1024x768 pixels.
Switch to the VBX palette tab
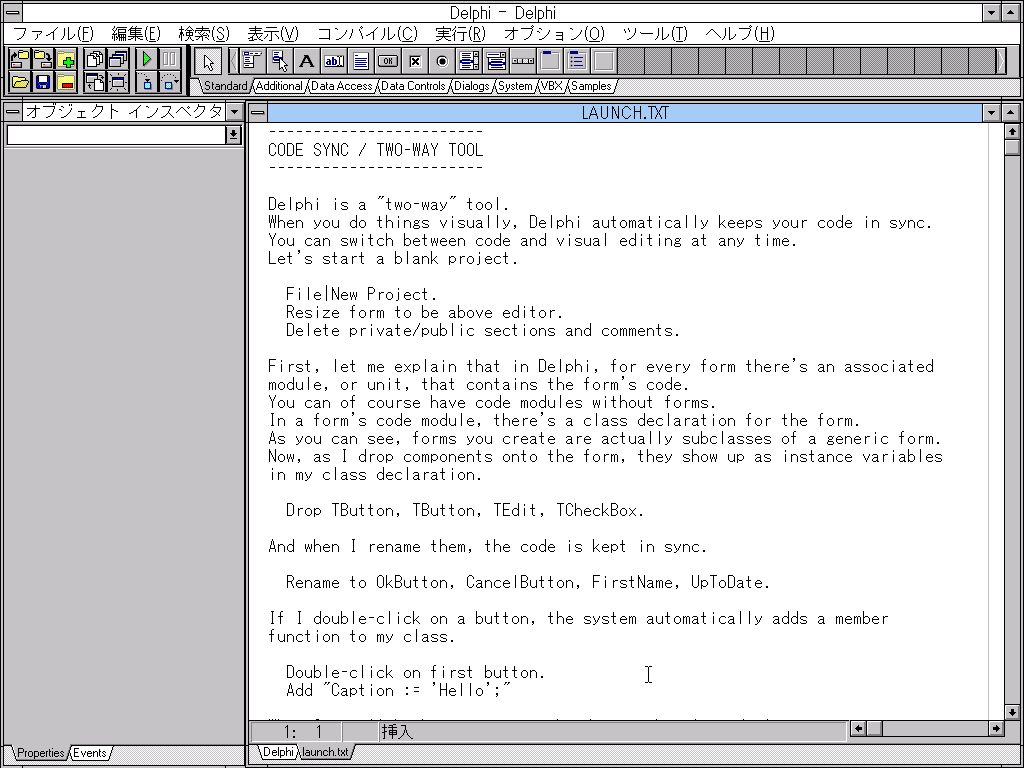coord(552,86)
